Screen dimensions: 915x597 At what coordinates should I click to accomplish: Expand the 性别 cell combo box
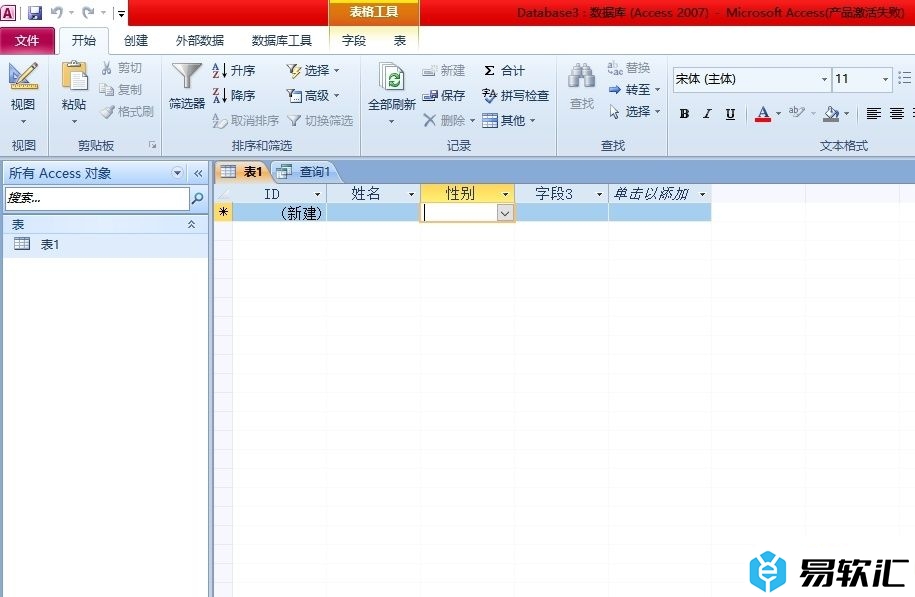[505, 213]
